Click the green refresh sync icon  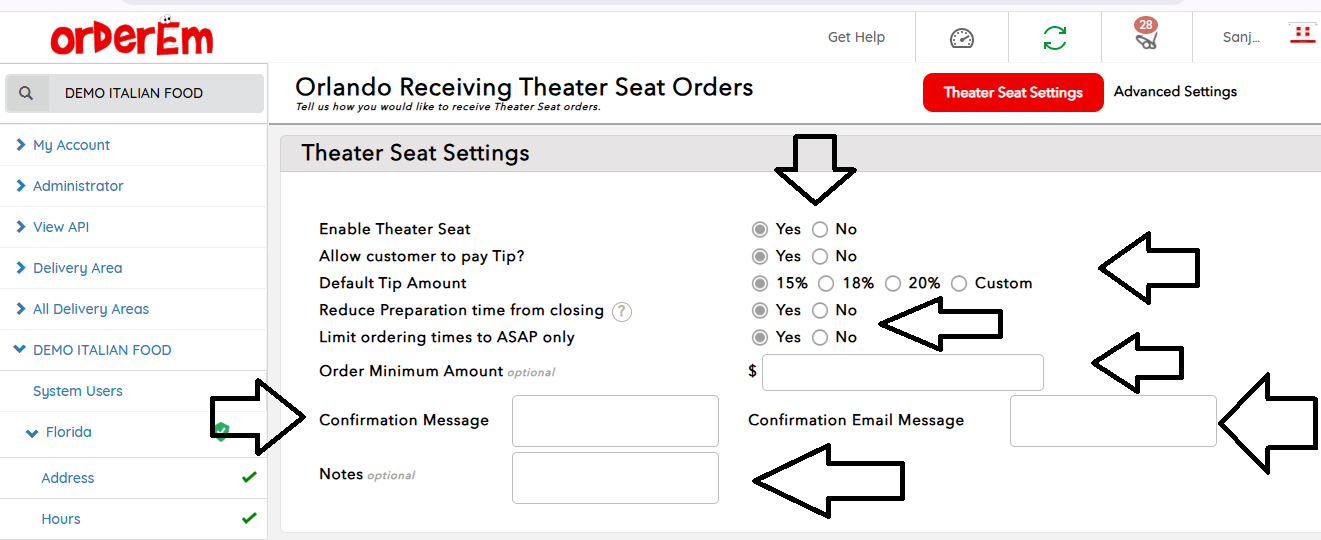point(1054,38)
